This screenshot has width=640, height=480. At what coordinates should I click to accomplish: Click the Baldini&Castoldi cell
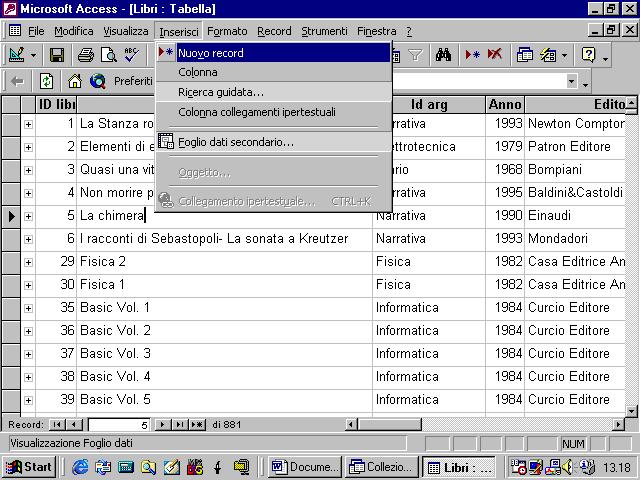(575, 193)
